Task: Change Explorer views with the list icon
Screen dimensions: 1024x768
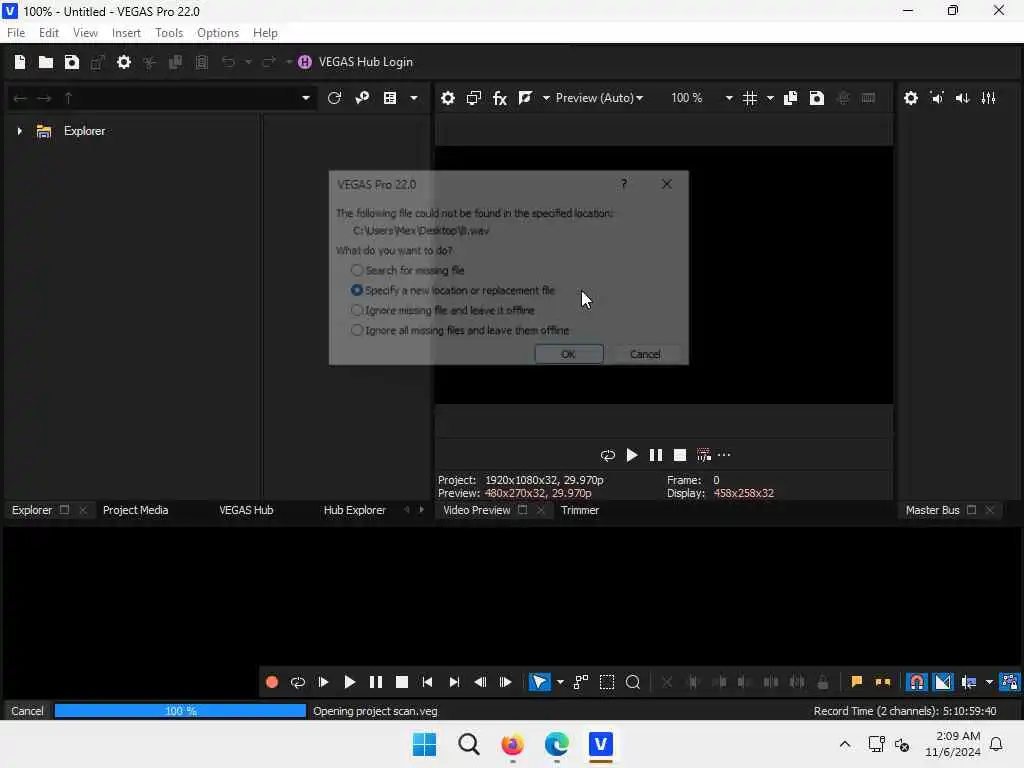Action: point(390,98)
